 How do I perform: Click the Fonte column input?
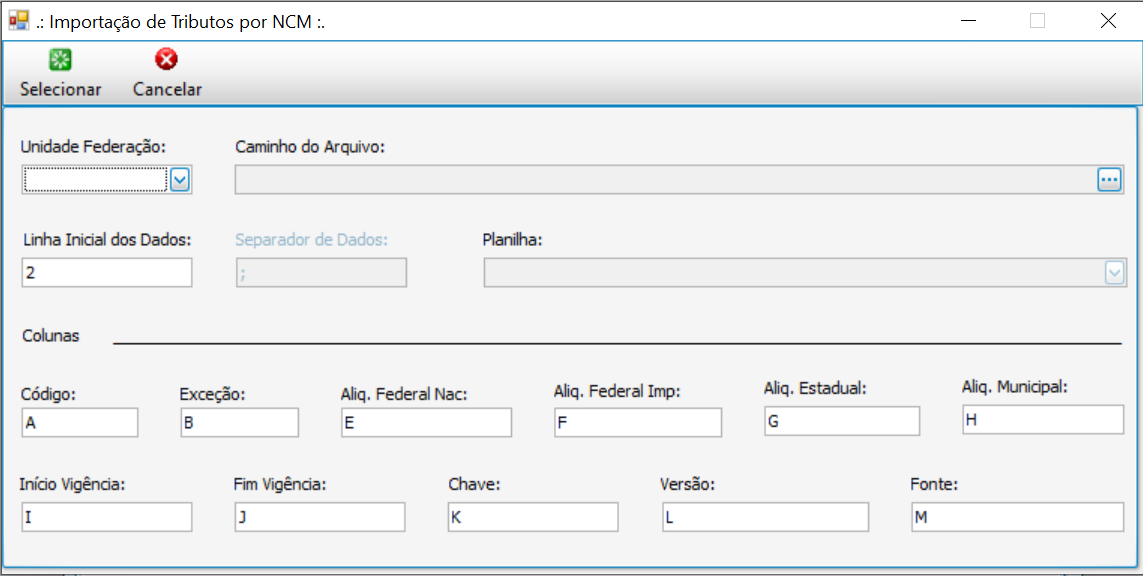point(1017,517)
